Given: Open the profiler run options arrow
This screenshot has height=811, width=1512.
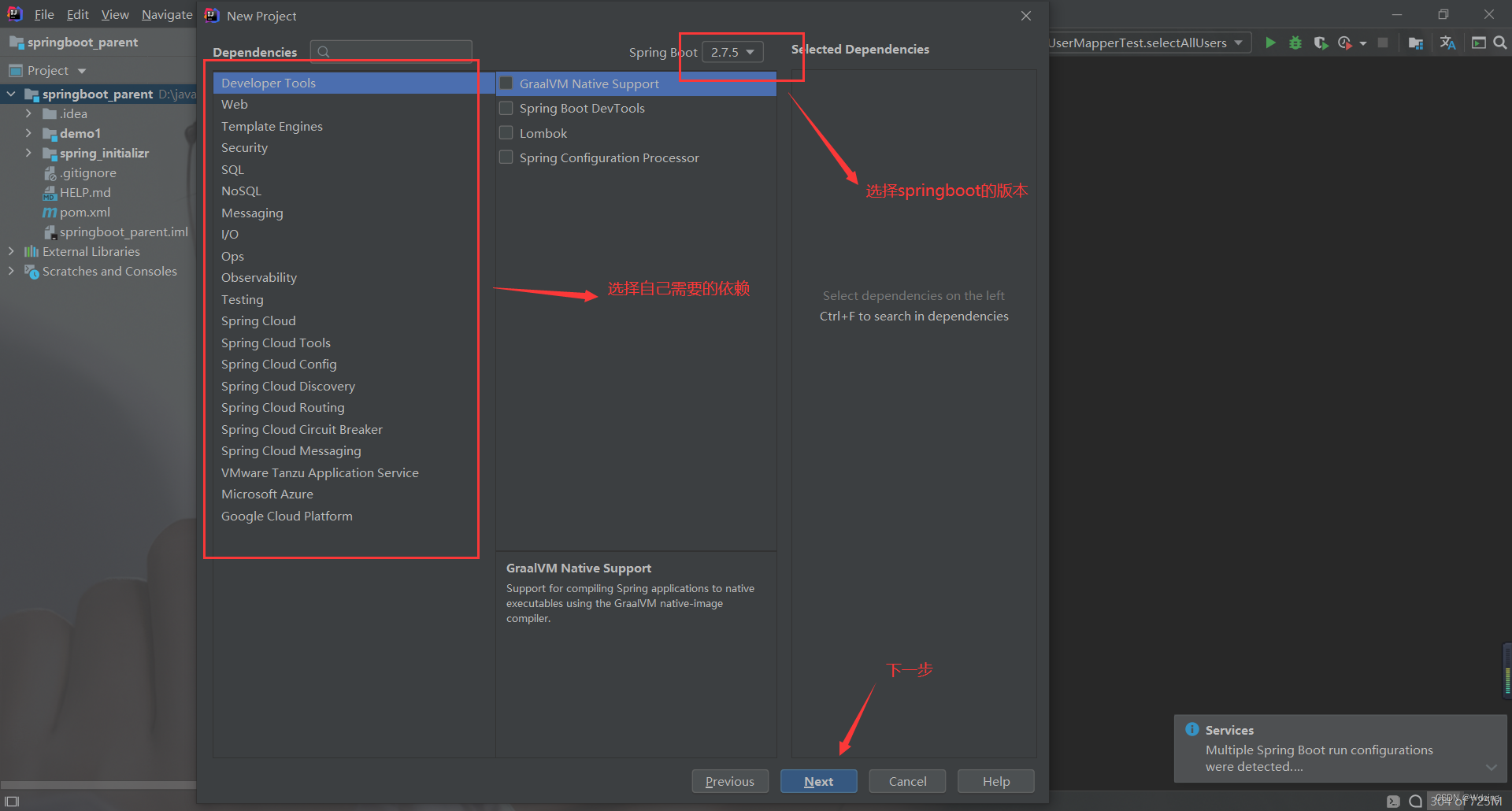Looking at the screenshot, I should pos(1363,43).
